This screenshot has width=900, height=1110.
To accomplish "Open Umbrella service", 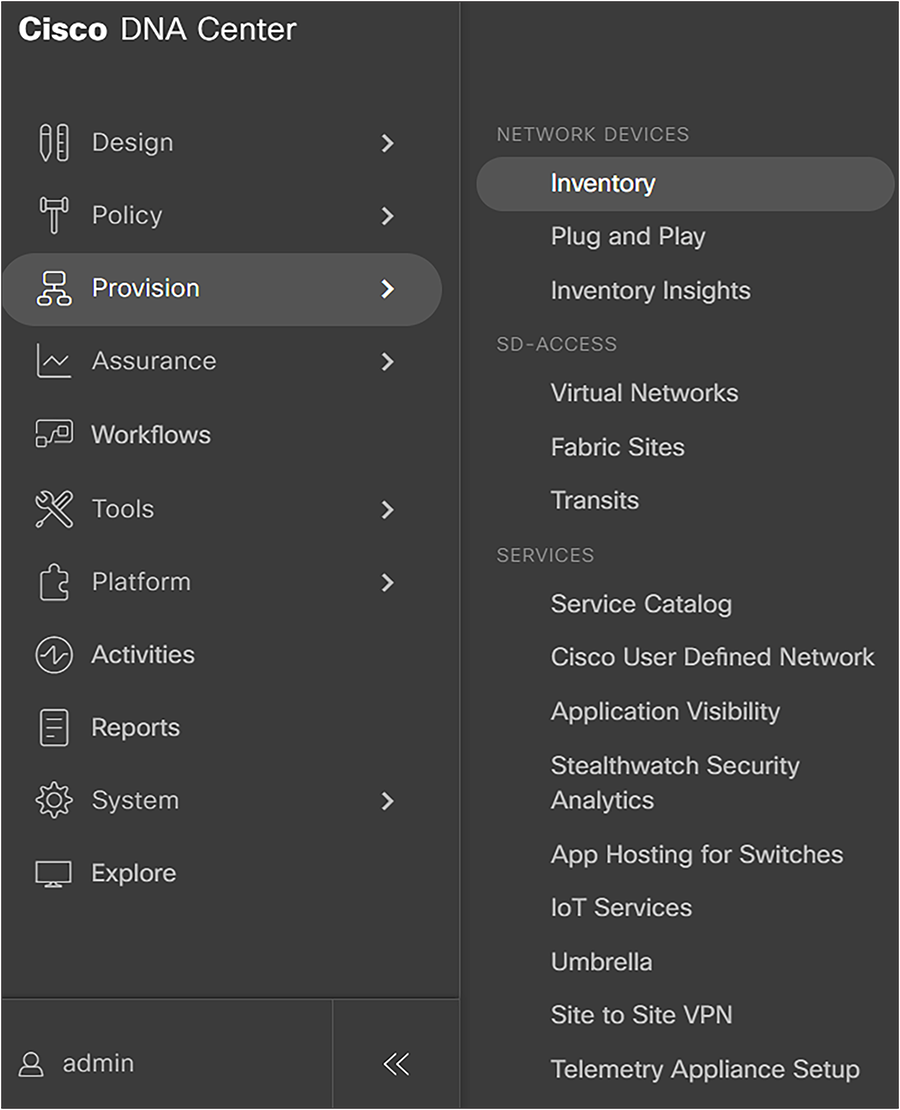I will tap(601, 962).
